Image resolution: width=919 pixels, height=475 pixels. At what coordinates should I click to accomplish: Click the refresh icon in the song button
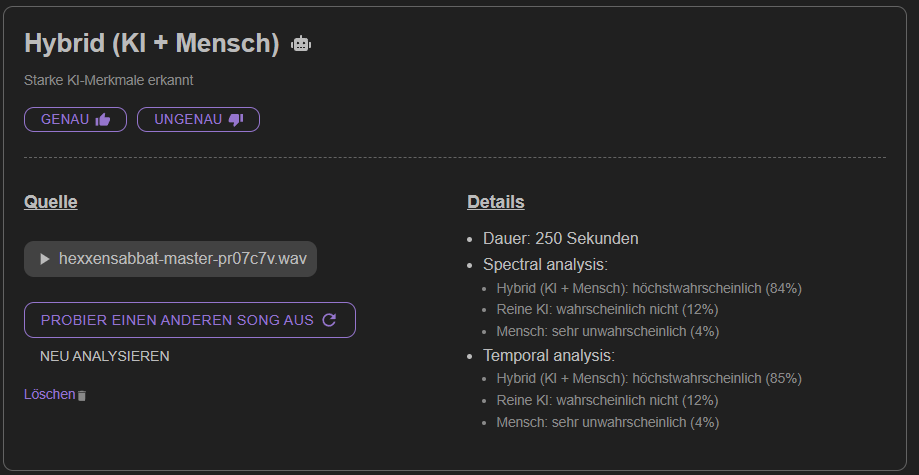[329, 320]
